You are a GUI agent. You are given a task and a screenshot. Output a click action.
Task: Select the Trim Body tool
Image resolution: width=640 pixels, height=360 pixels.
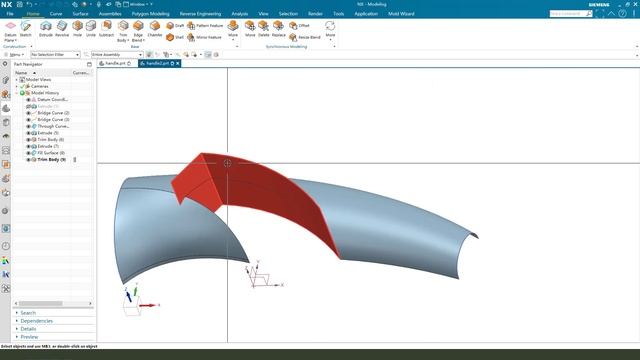tap(123, 31)
